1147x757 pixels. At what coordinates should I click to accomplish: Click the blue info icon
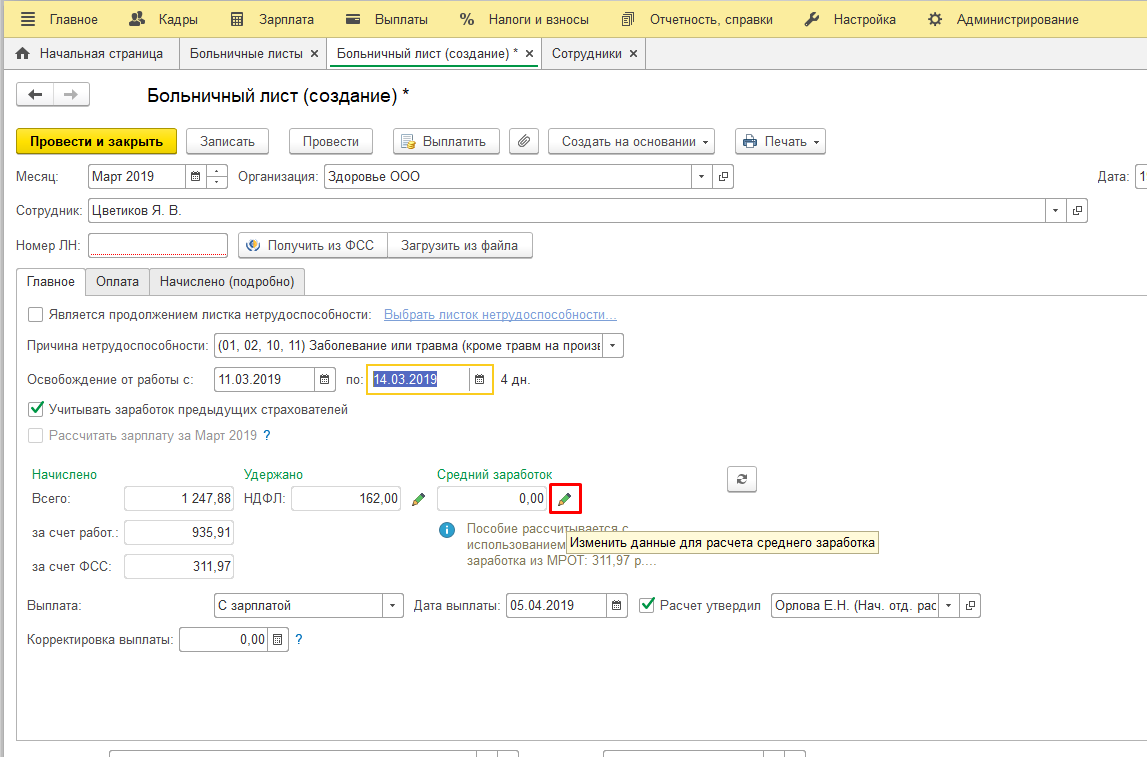pyautogui.click(x=447, y=530)
